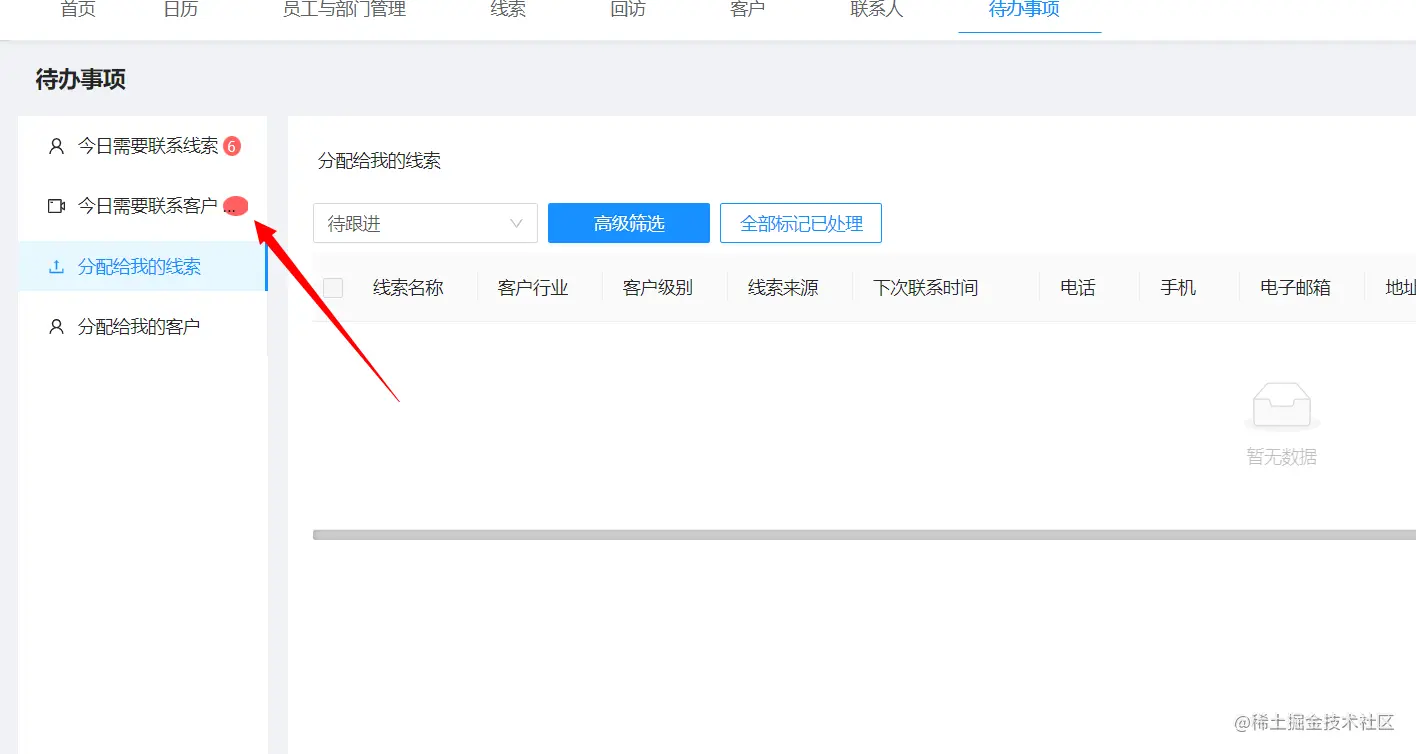Click the 电话 column header
Image resolution: width=1416 pixels, height=754 pixels.
1078,288
